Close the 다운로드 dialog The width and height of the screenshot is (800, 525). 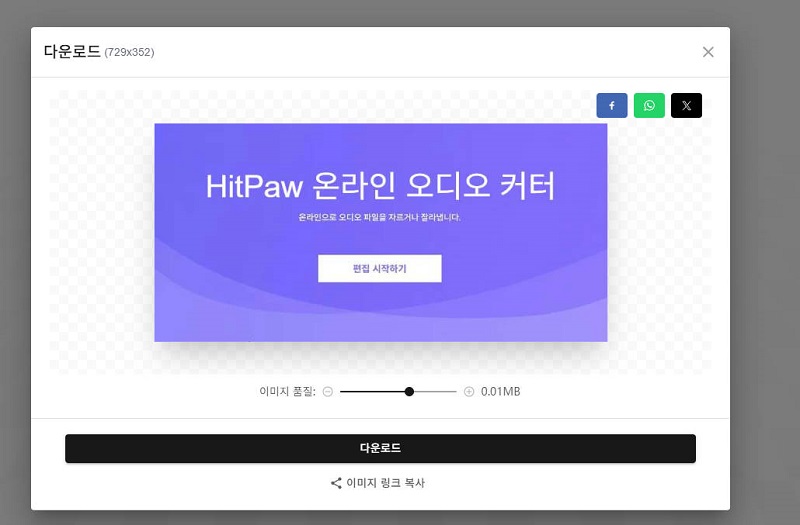(x=708, y=52)
